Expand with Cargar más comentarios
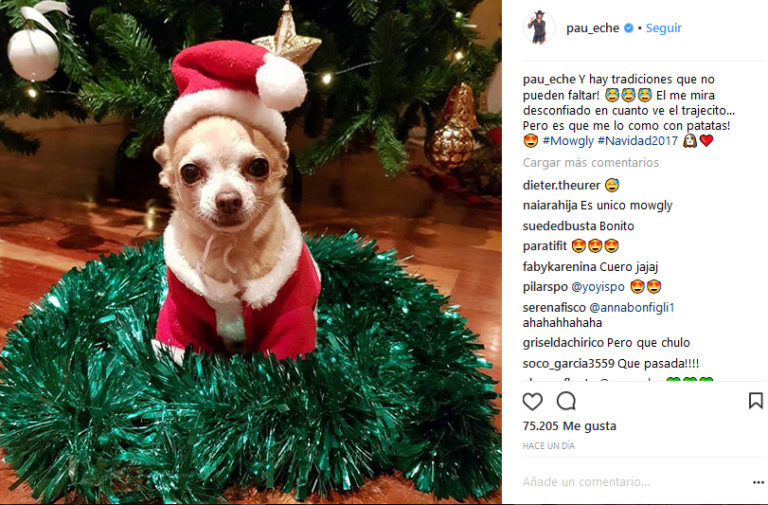The height and width of the screenshot is (505, 768). 591,163
